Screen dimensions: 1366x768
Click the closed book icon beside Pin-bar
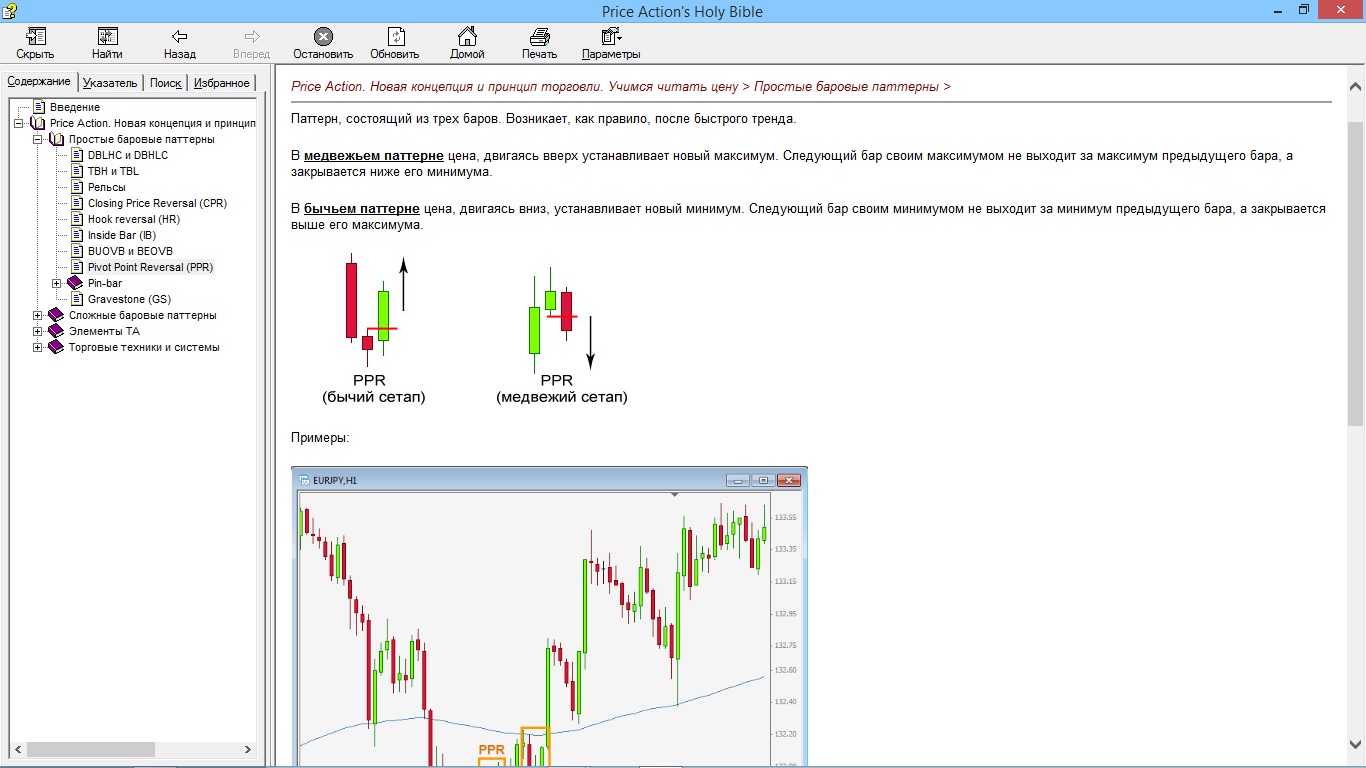[75, 283]
